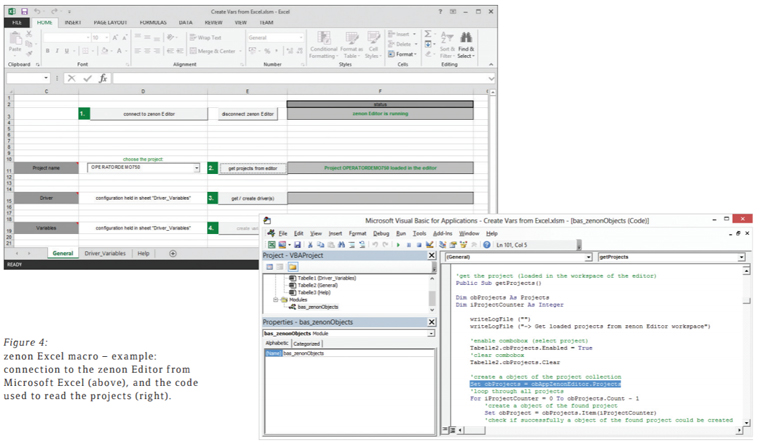Viewport: 760px width, 445px height.
Task: Open Project Explorer icon in VBA toolbar
Action: click(x=443, y=245)
